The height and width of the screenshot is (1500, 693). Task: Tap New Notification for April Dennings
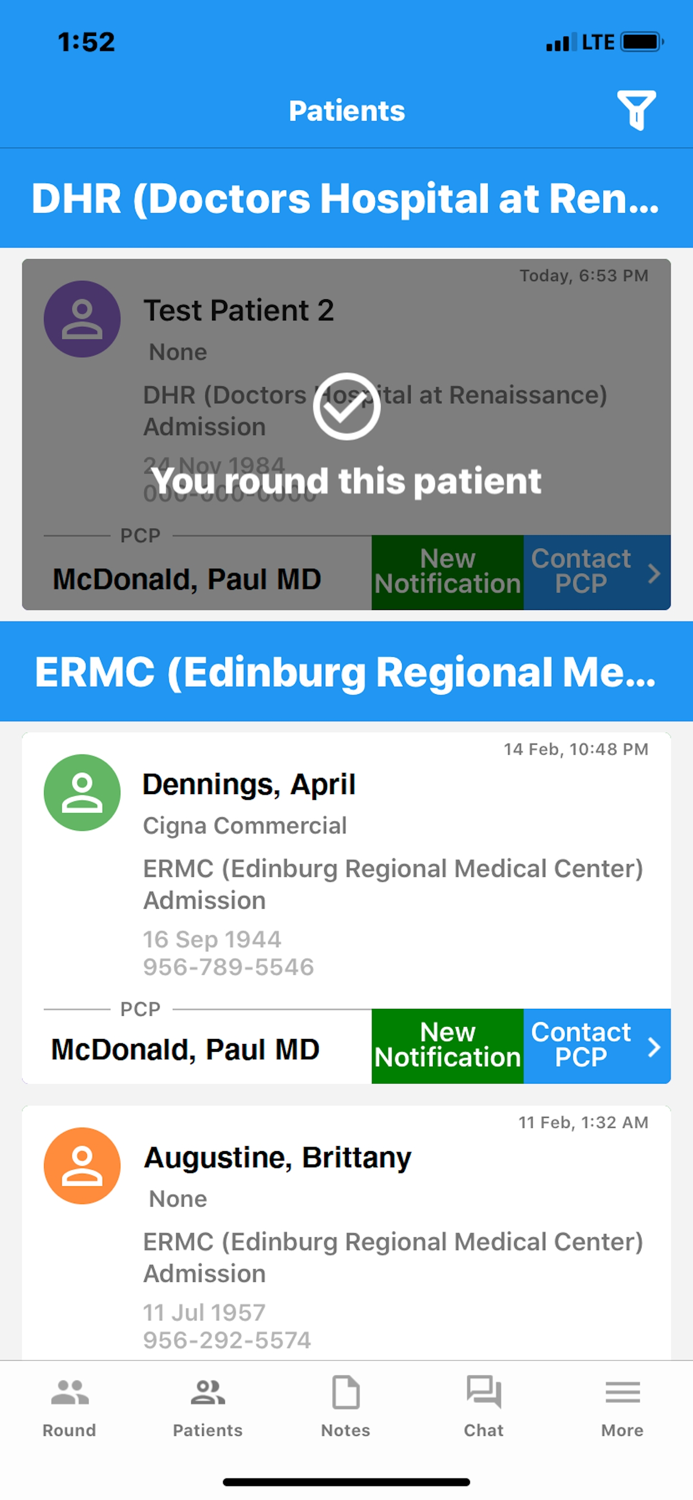pos(447,1046)
